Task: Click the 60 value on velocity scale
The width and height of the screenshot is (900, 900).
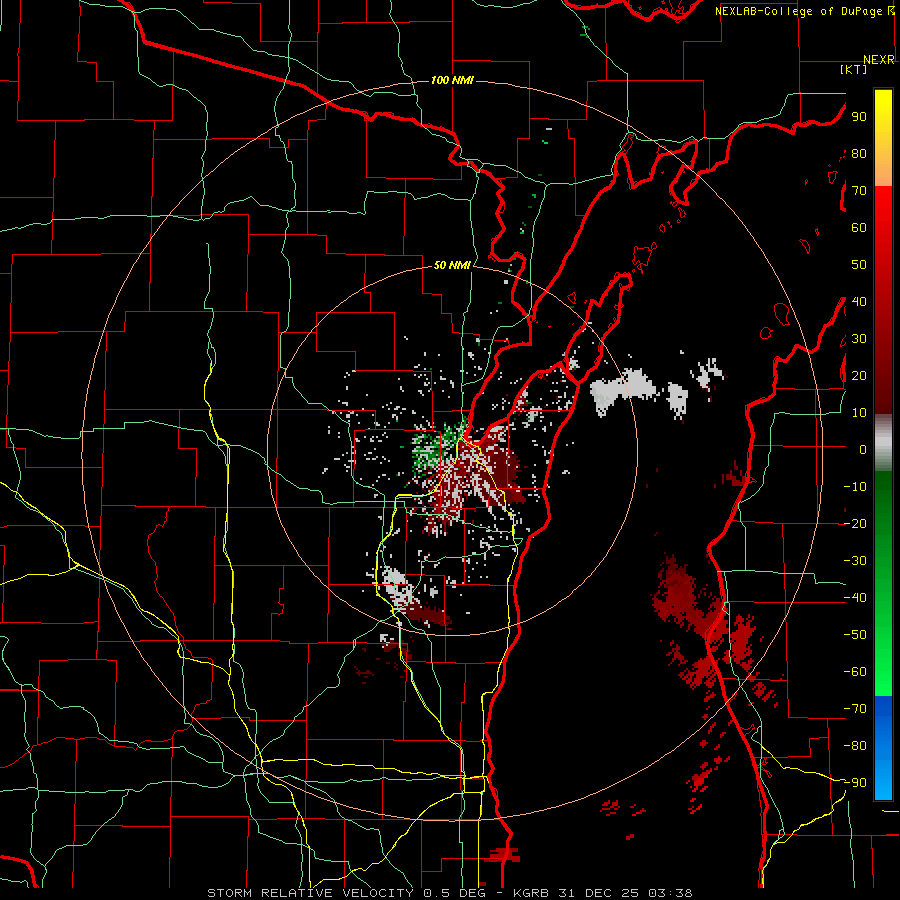Action: pyautogui.click(x=859, y=228)
